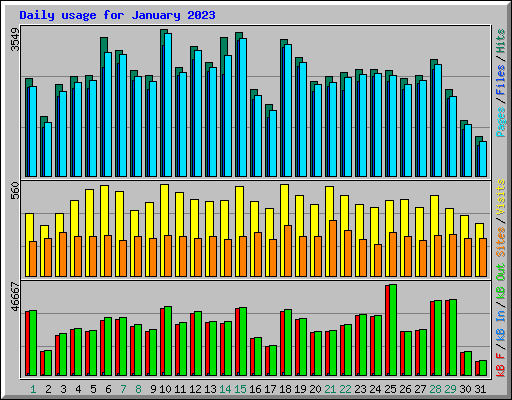The image size is (512, 400).
Task: Select day label 30 on the axis
Action: tap(465, 389)
